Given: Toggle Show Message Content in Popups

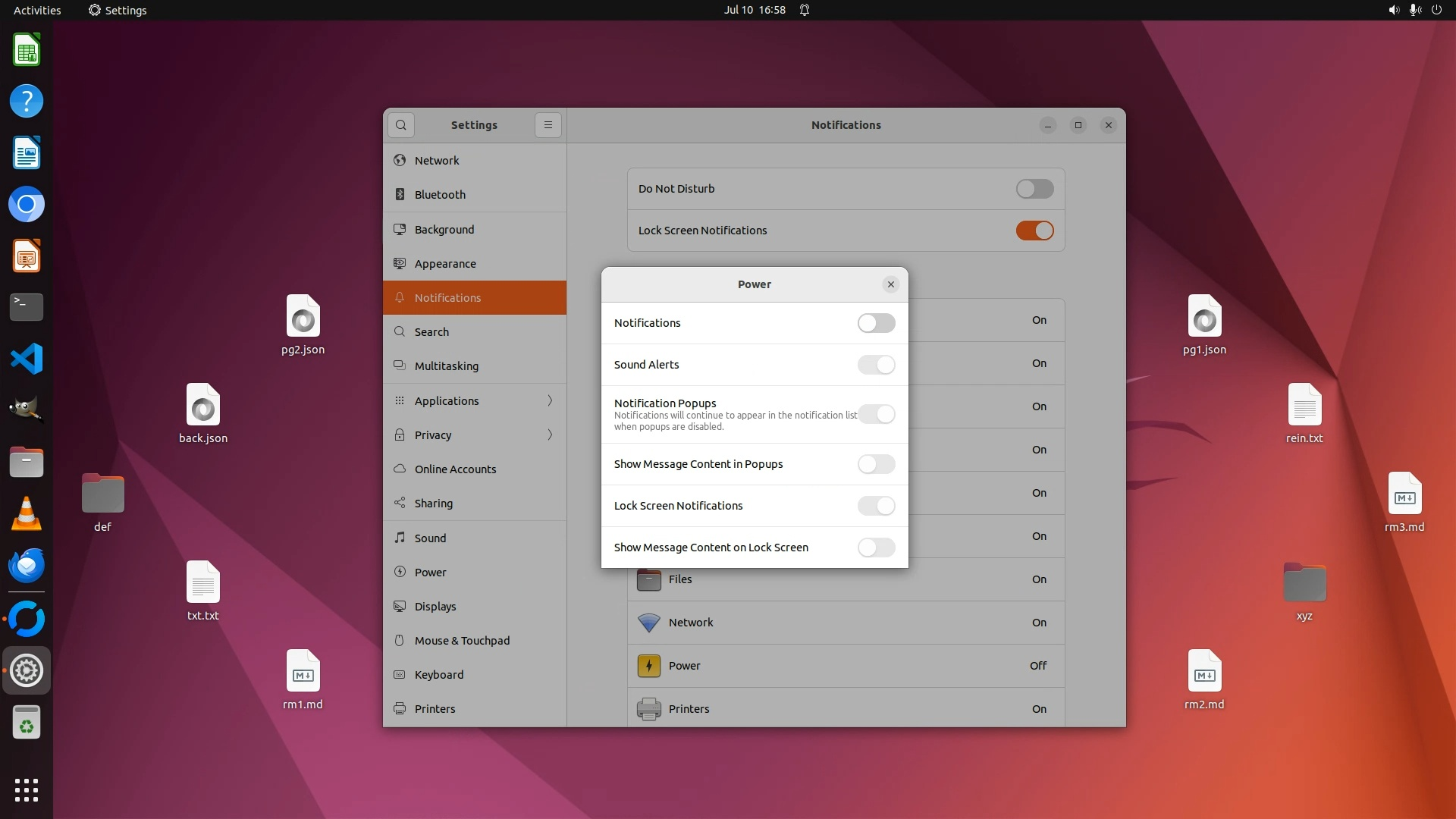Looking at the screenshot, I should pyautogui.click(x=876, y=464).
